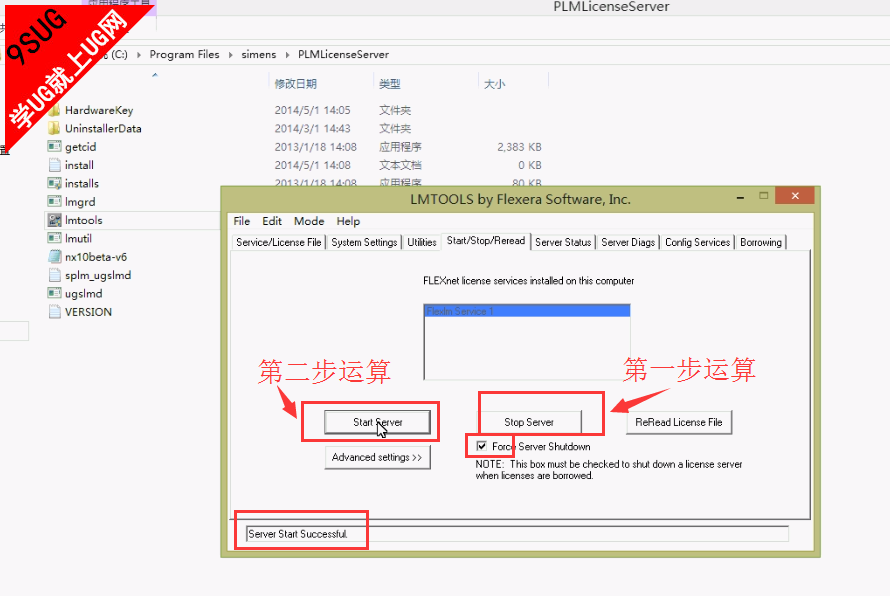Select the nx10beta-v6 file name
Viewport: 890px width, 596px height.
(96, 257)
